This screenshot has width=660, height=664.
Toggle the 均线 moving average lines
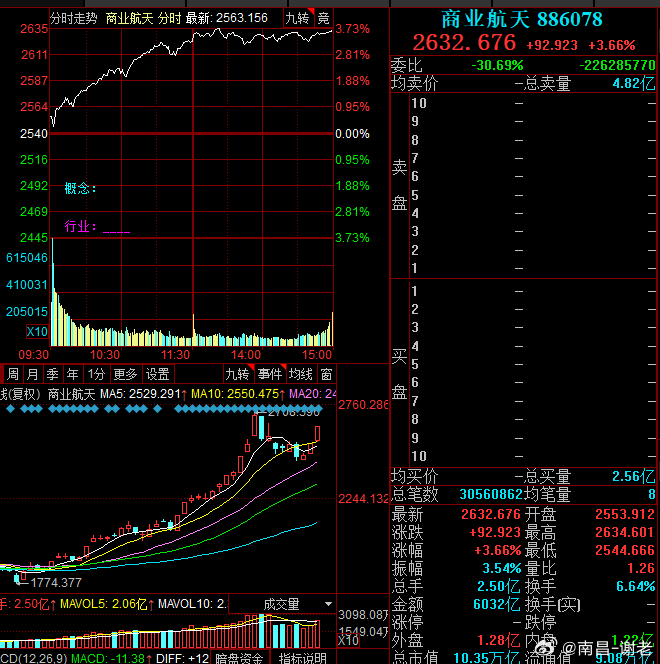pos(301,374)
